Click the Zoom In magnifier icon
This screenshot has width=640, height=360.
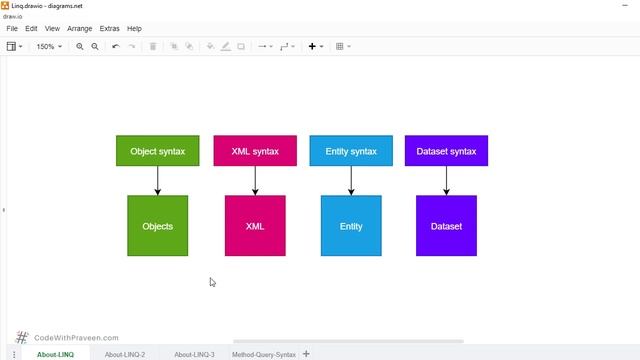[x=80, y=47]
